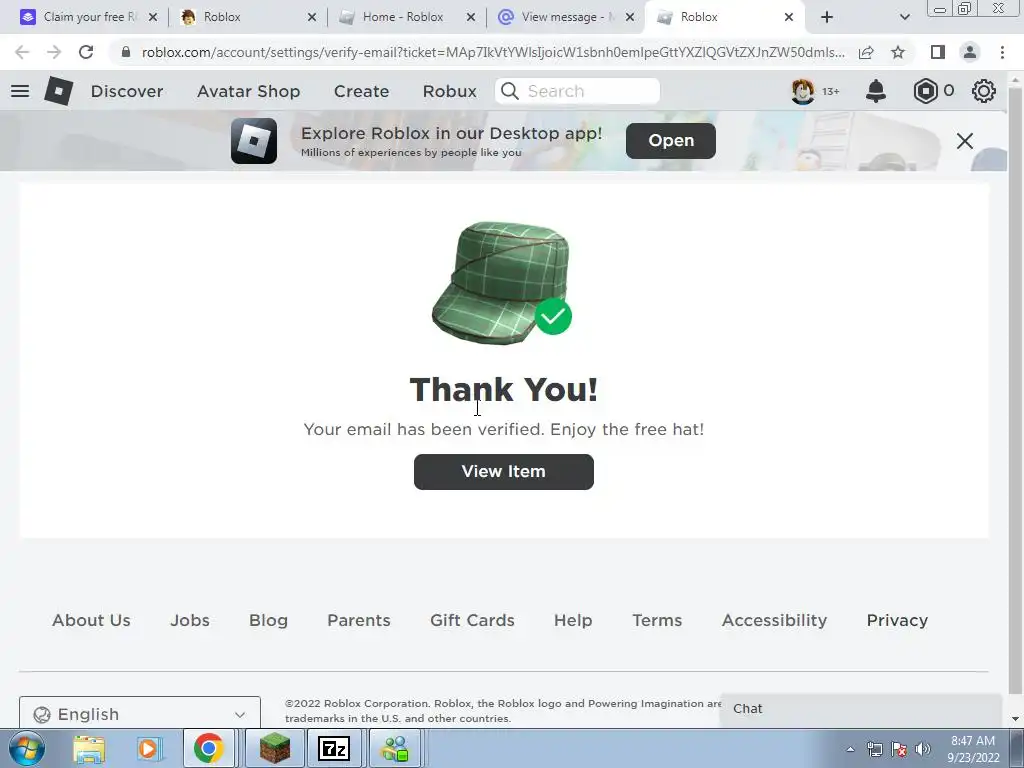
Task: Open Windows Explorer from taskbar
Action: click(89, 749)
